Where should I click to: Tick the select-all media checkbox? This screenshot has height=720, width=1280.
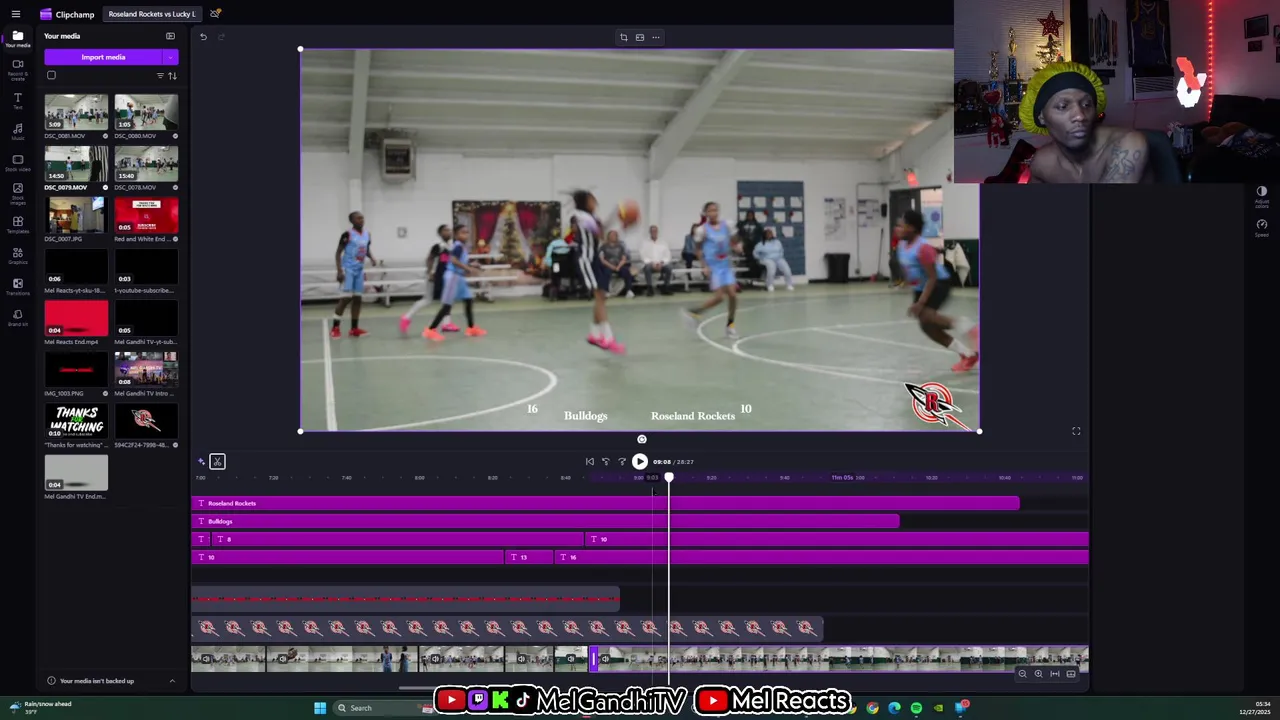point(51,75)
